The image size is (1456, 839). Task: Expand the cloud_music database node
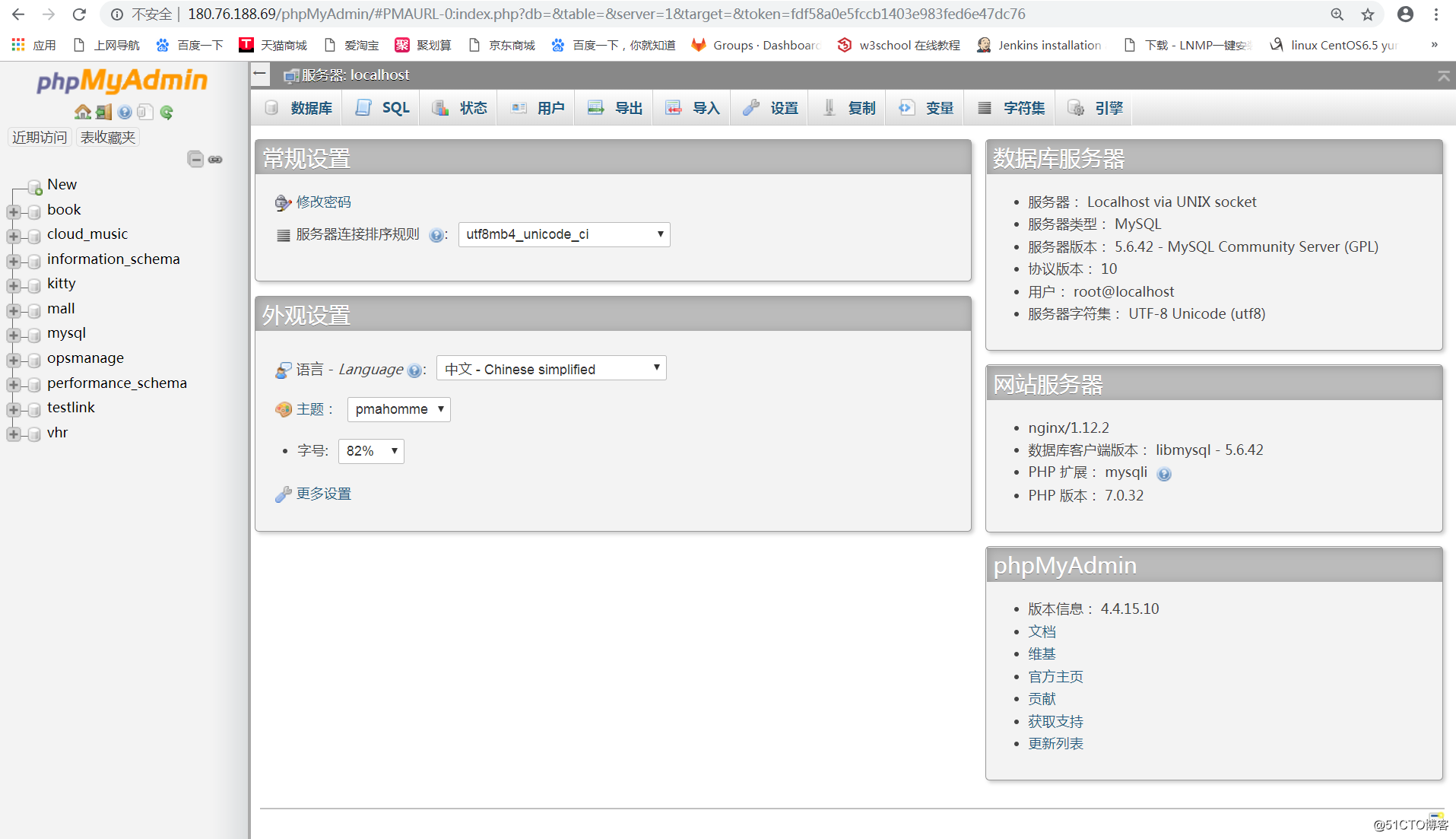coord(13,236)
